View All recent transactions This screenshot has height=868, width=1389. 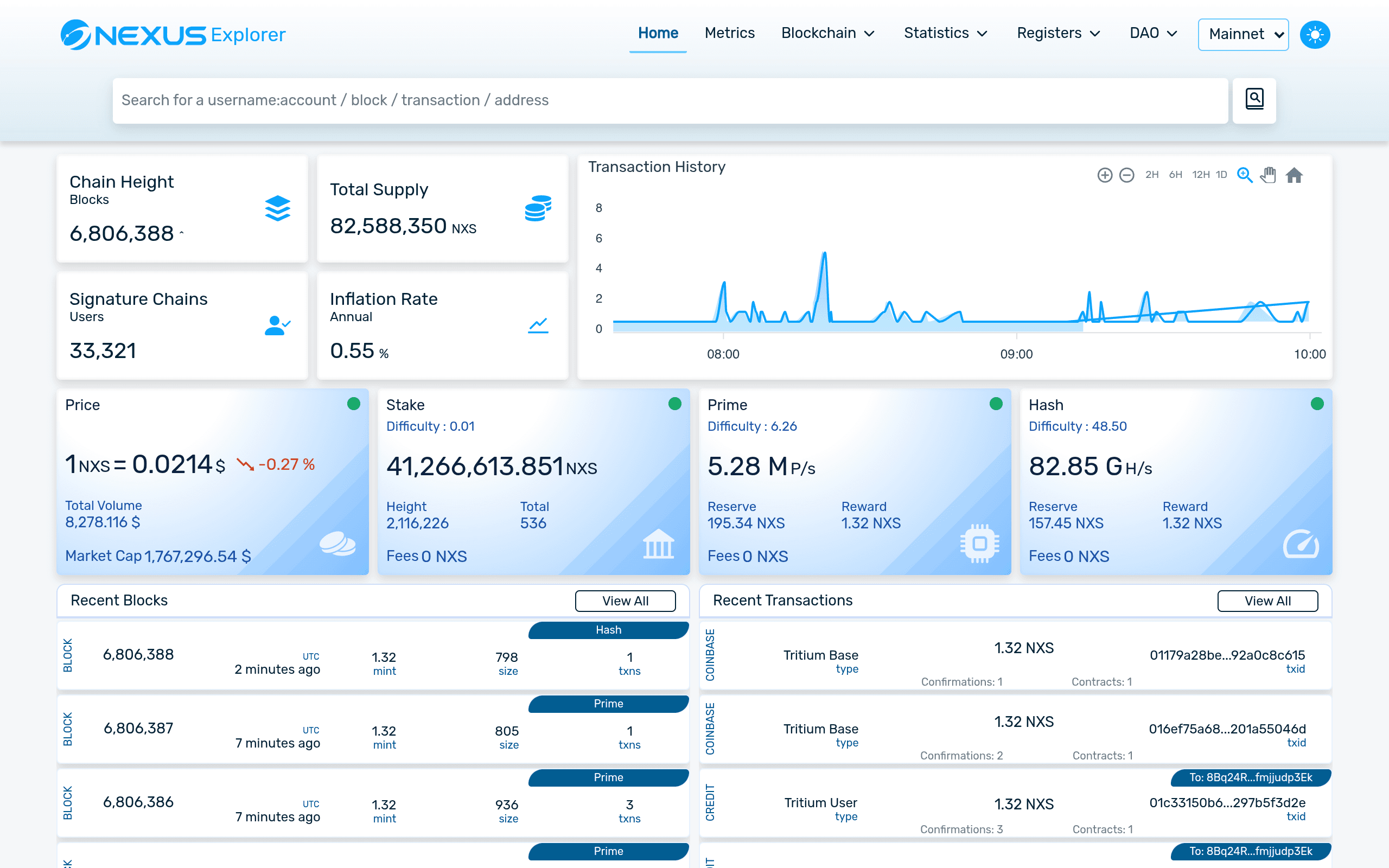point(1267,601)
